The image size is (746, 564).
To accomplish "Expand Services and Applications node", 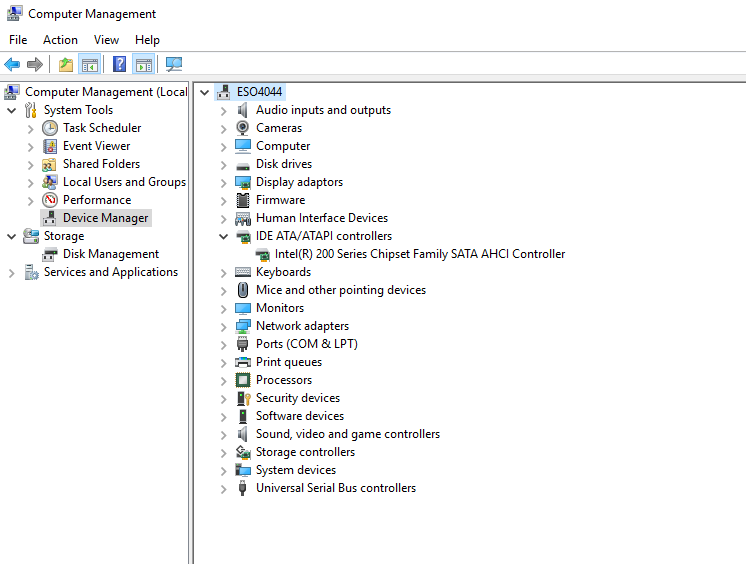I will [x=12, y=273].
